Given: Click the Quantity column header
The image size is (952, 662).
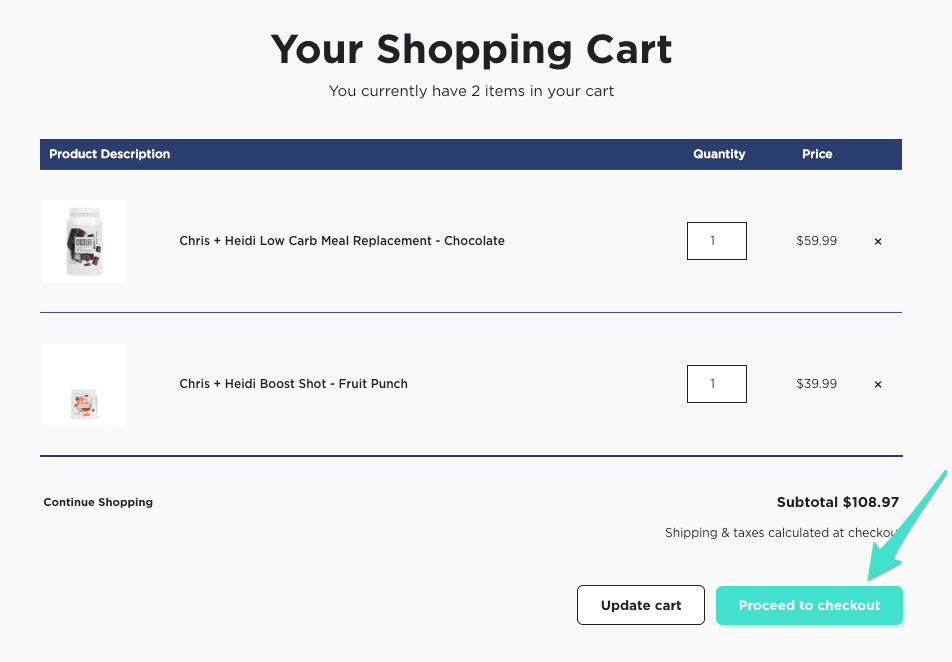Looking at the screenshot, I should click(719, 154).
